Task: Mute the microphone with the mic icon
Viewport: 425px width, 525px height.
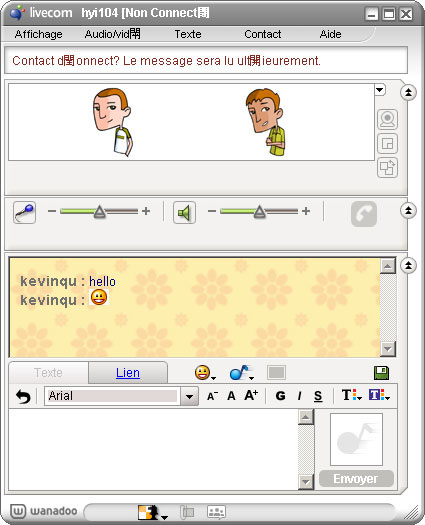Action: 24,213
